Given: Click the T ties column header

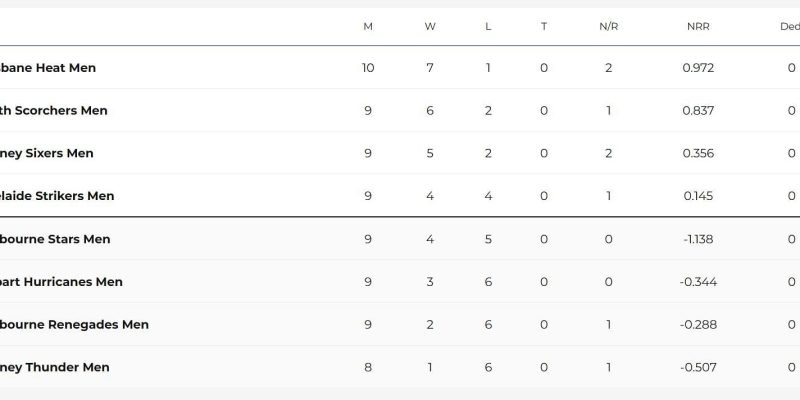Looking at the screenshot, I should click(x=544, y=26).
